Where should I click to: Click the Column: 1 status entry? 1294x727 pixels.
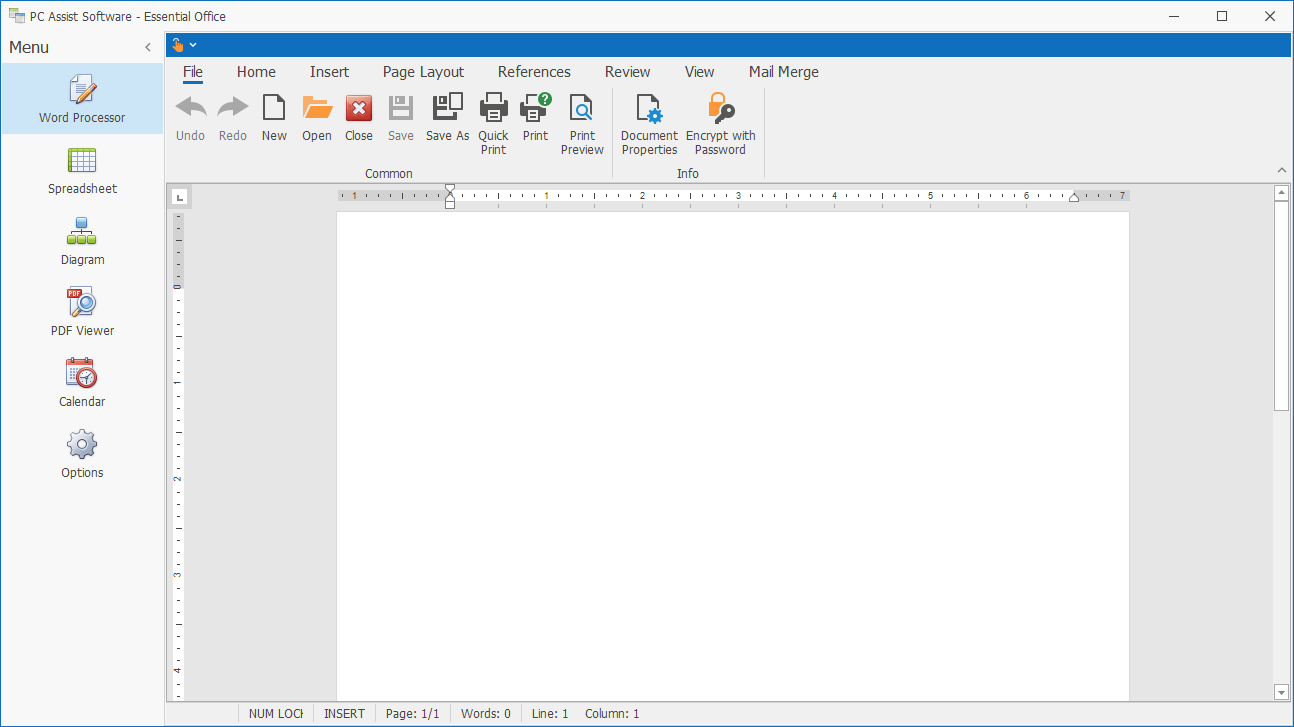click(611, 714)
